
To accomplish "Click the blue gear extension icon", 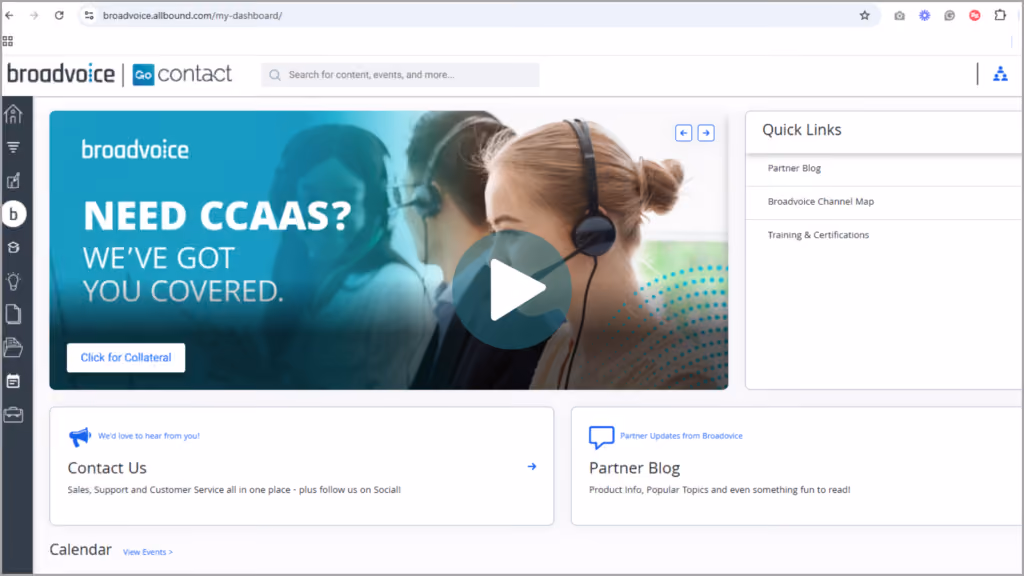I will [x=924, y=16].
